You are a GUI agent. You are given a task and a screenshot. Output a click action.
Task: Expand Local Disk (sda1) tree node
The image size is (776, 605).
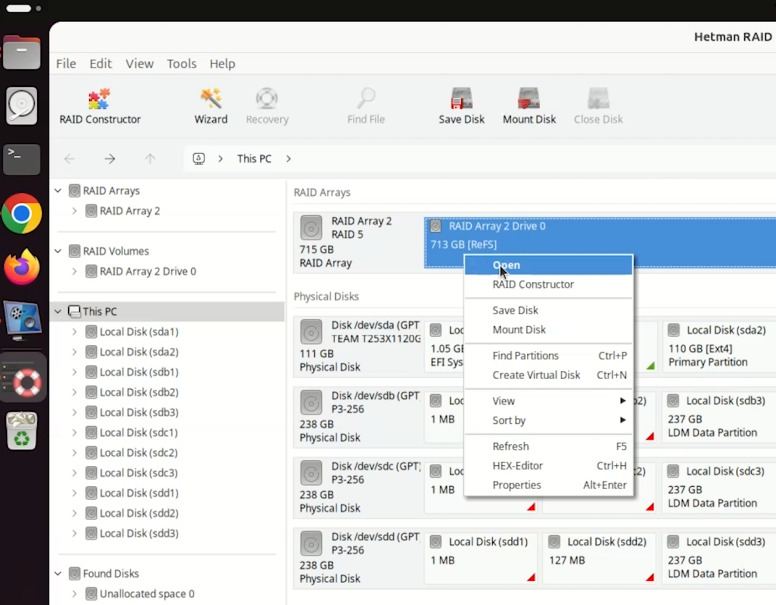point(74,332)
